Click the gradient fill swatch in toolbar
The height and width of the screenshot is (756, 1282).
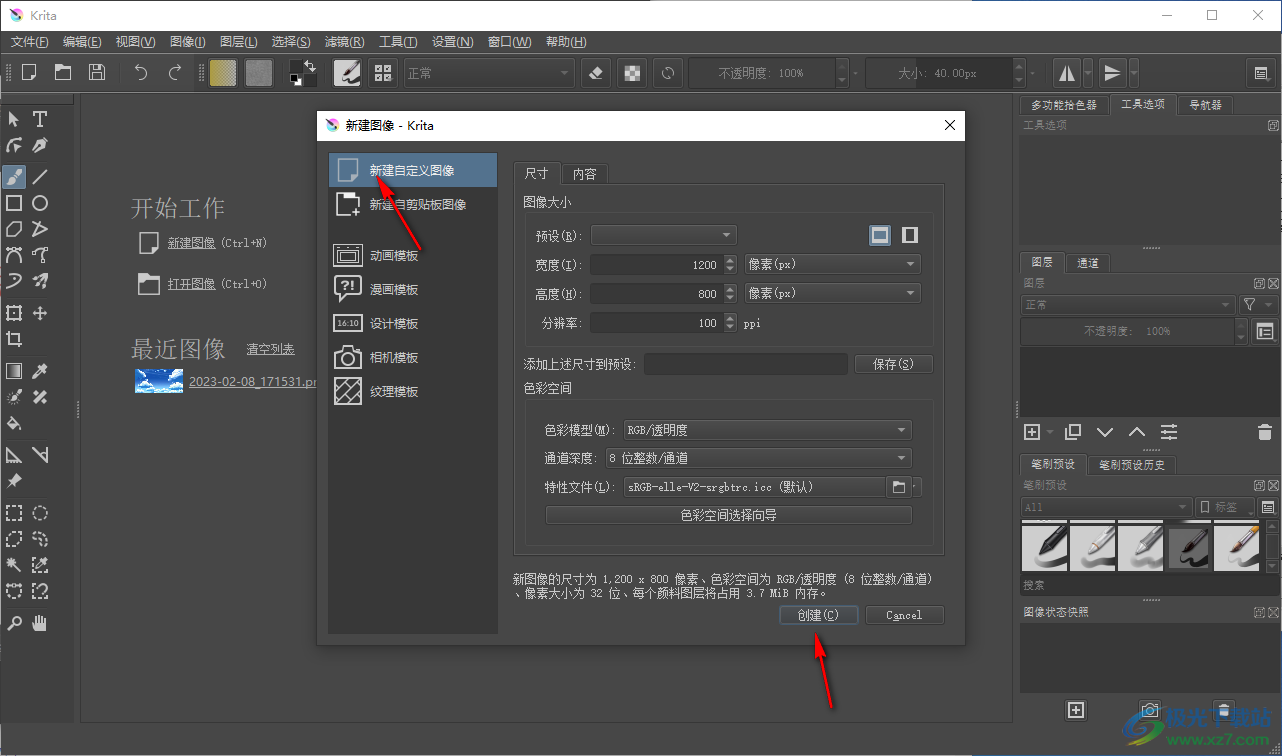[223, 72]
